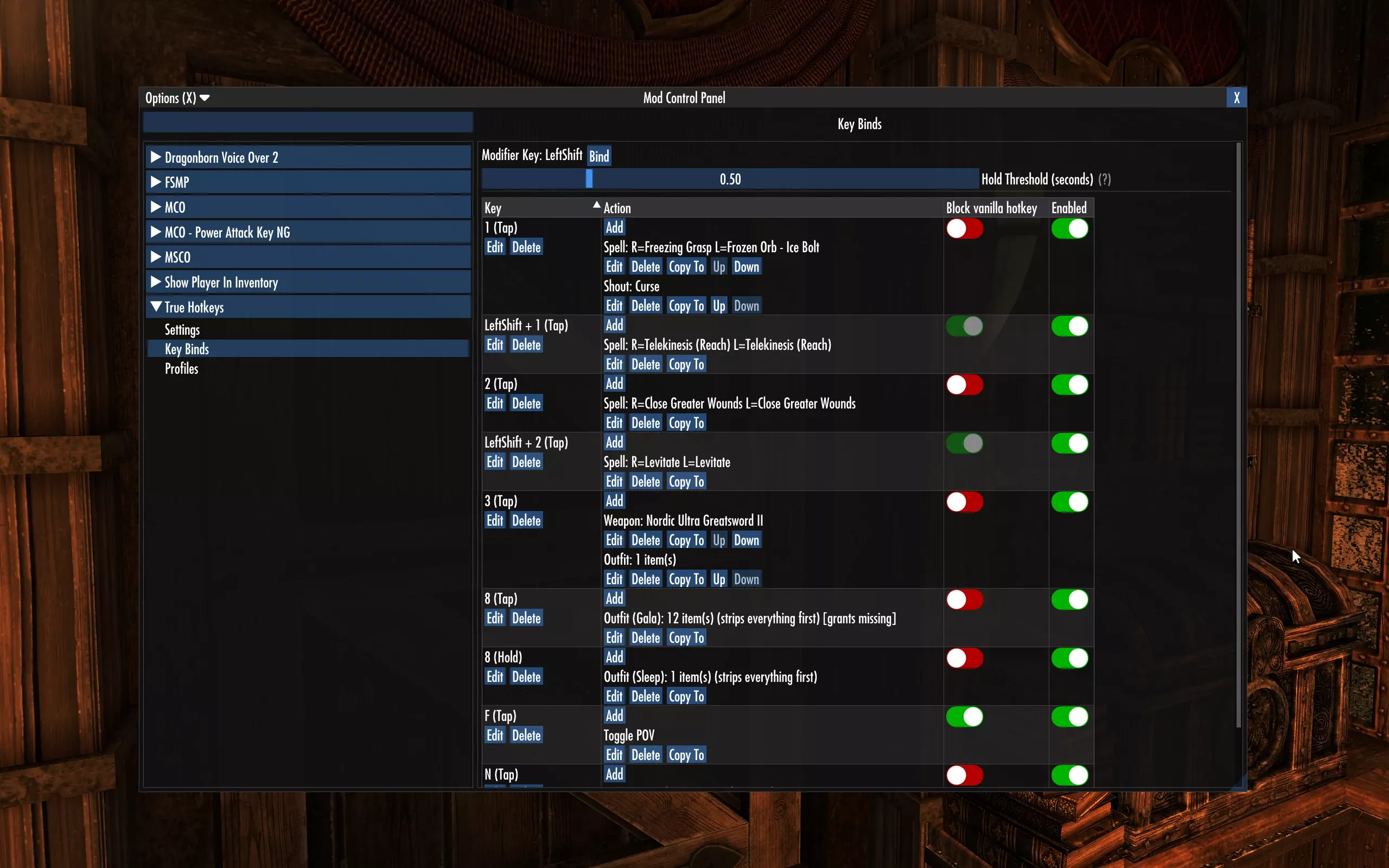The height and width of the screenshot is (868, 1389).
Task: Delete the 1 (Tap) key binding
Action: [526, 247]
